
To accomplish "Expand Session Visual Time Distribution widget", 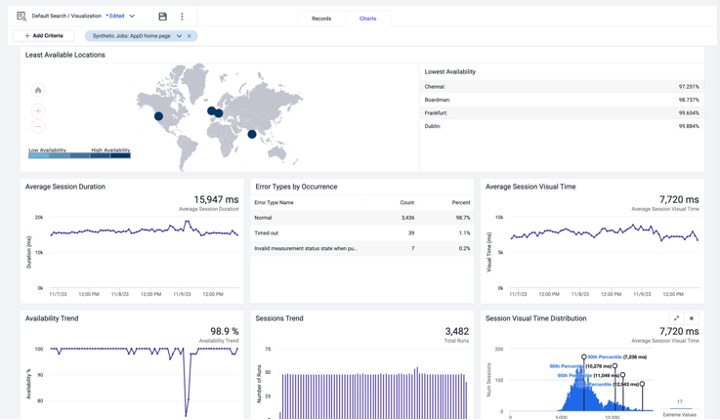I will [x=676, y=318].
